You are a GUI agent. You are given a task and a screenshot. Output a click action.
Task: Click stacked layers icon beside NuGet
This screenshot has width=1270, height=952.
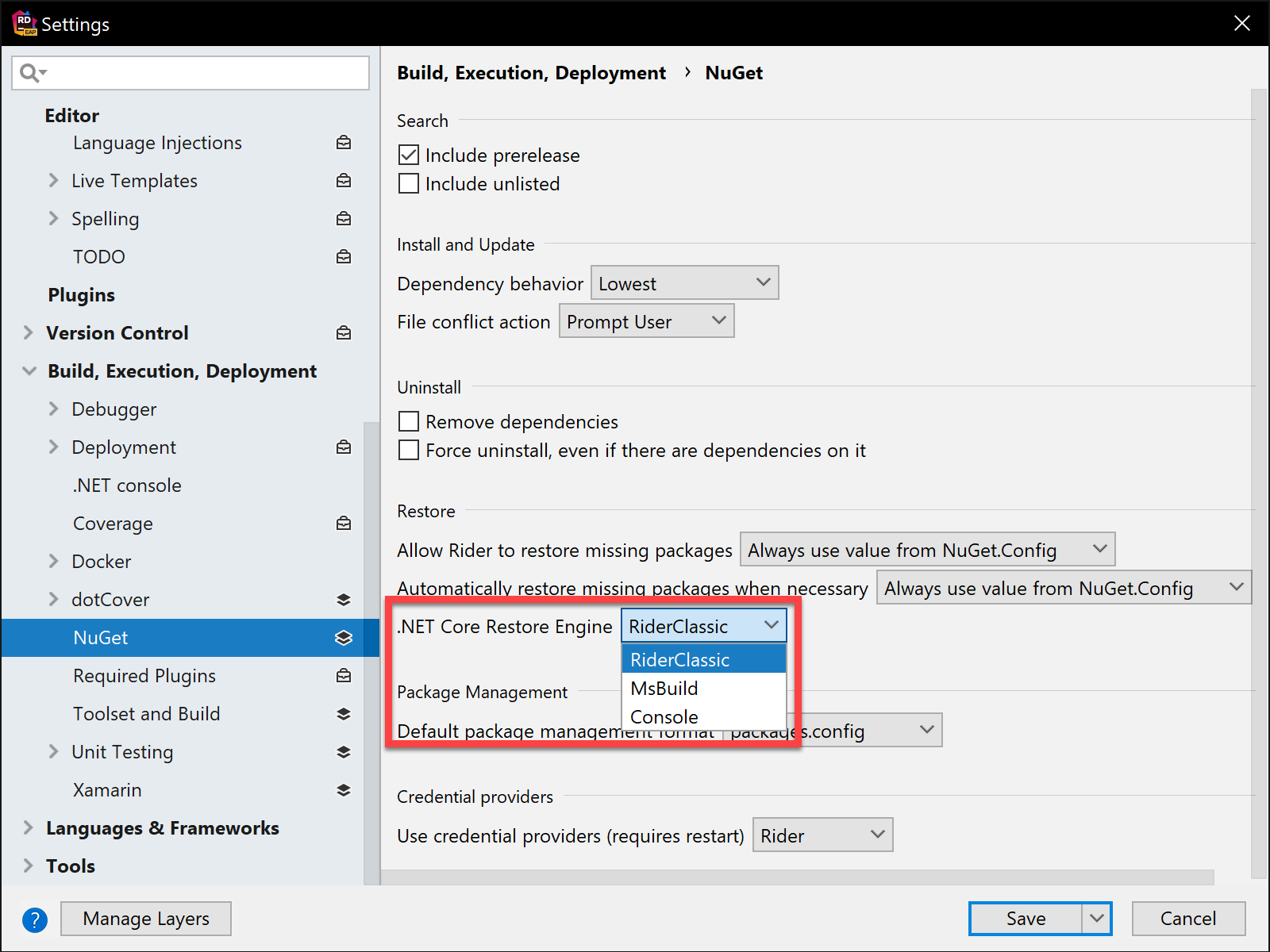click(x=344, y=638)
